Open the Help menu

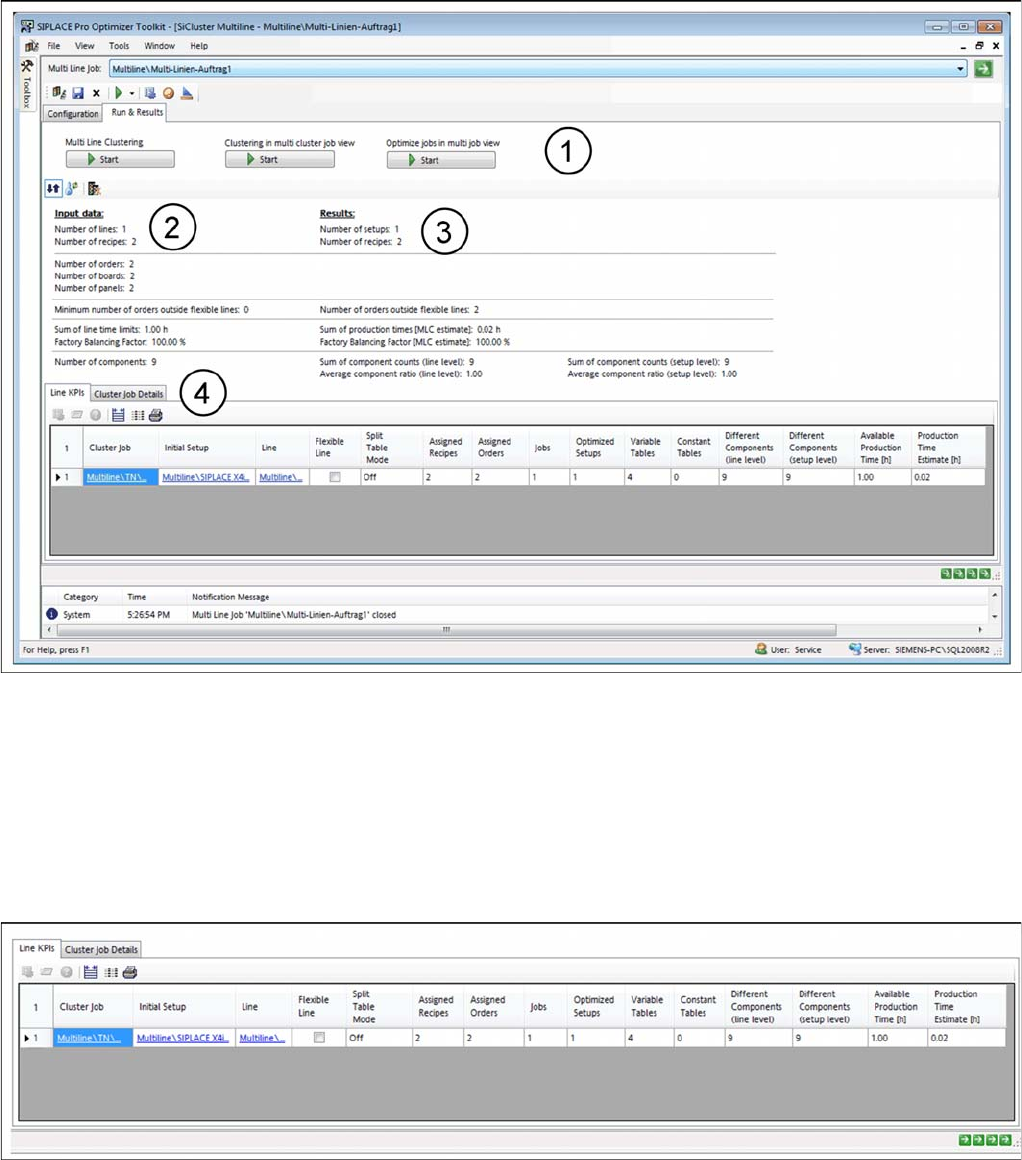click(199, 46)
